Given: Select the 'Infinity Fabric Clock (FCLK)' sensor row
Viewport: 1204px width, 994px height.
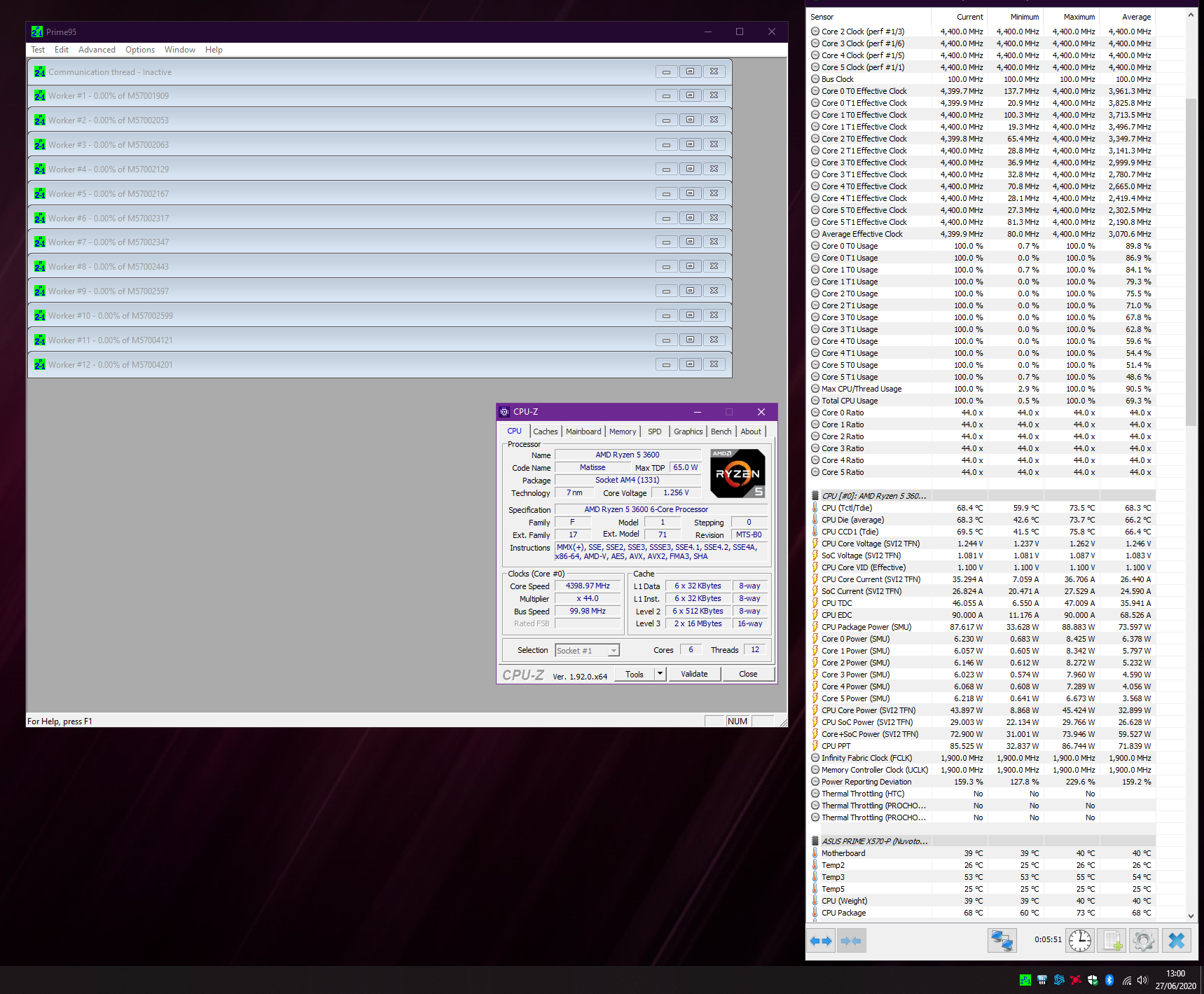Looking at the screenshot, I should (982, 758).
